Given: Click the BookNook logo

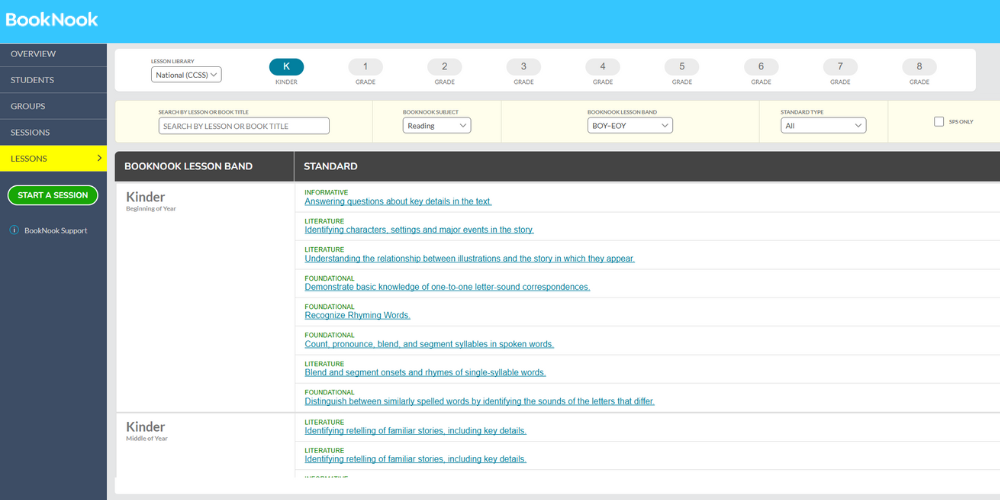Looking at the screenshot, I should point(50,19).
